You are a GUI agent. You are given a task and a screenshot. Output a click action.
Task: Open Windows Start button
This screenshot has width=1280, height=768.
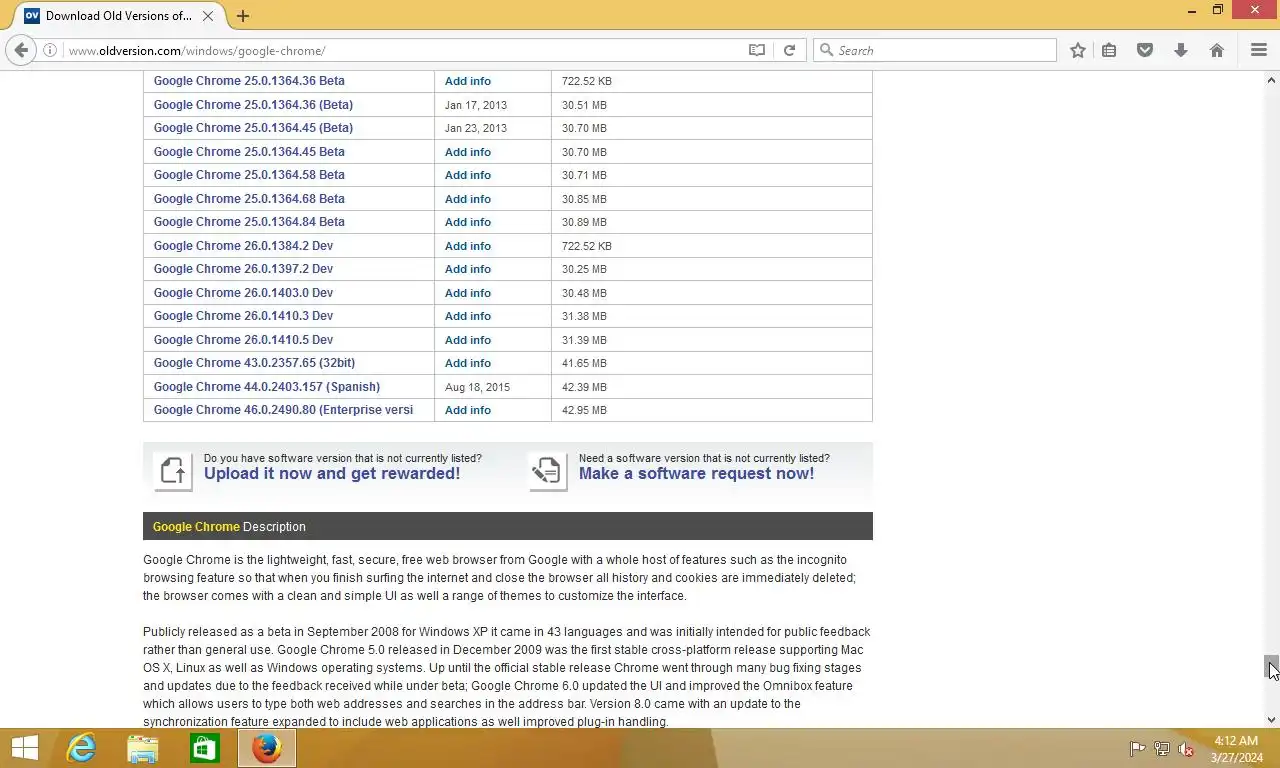tap(24, 748)
